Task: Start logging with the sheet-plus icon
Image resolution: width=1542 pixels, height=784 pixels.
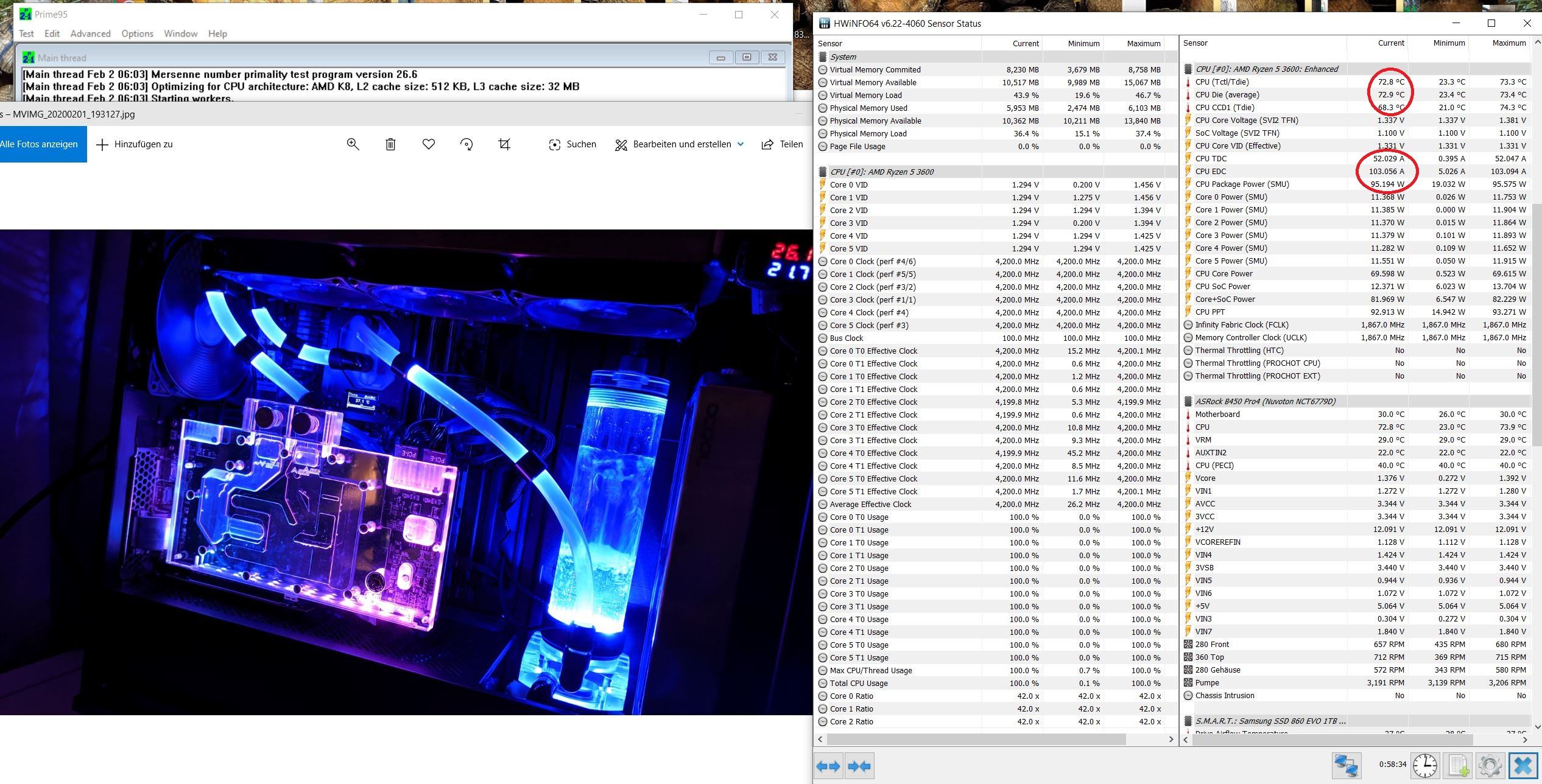Action: point(1458,765)
